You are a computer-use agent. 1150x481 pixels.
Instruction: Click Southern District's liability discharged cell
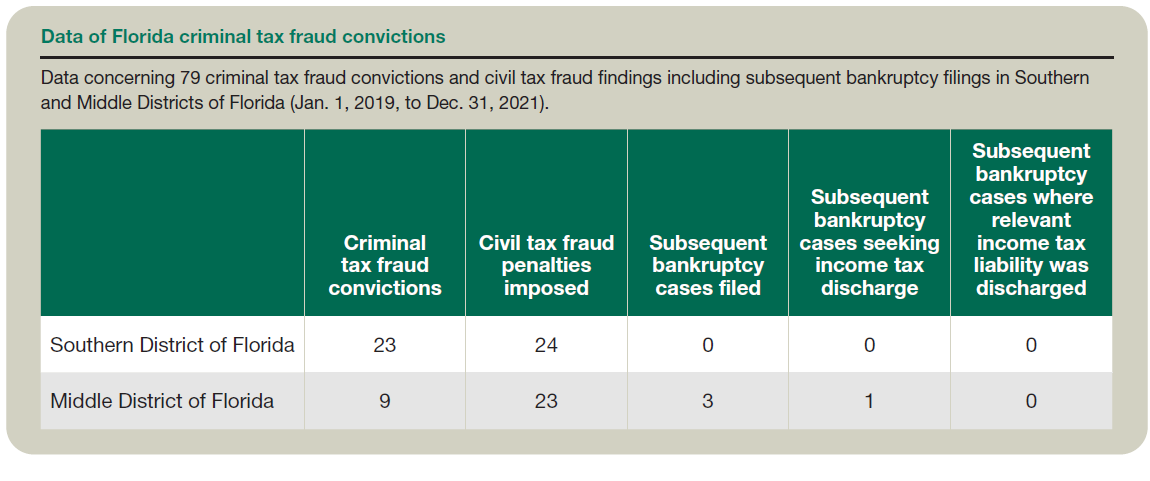click(x=1031, y=345)
